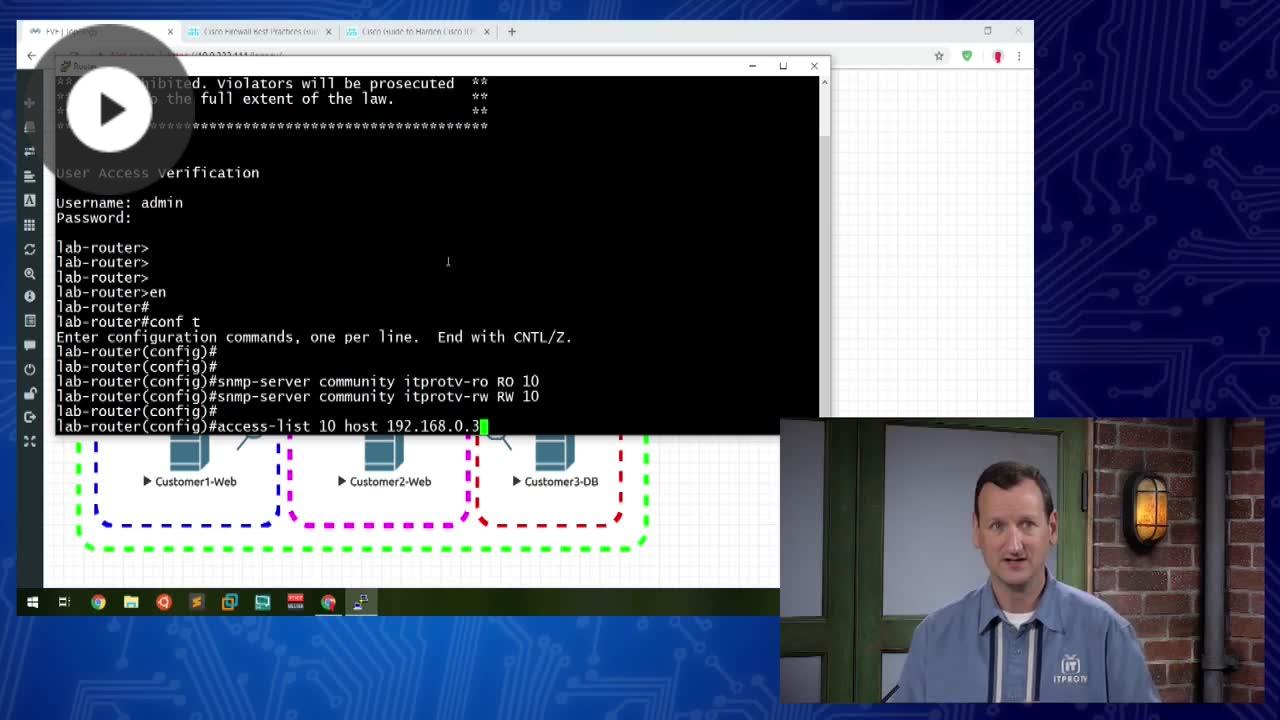Open the Chrome three-dot menu
This screenshot has width=1280, height=720.
1019,56
